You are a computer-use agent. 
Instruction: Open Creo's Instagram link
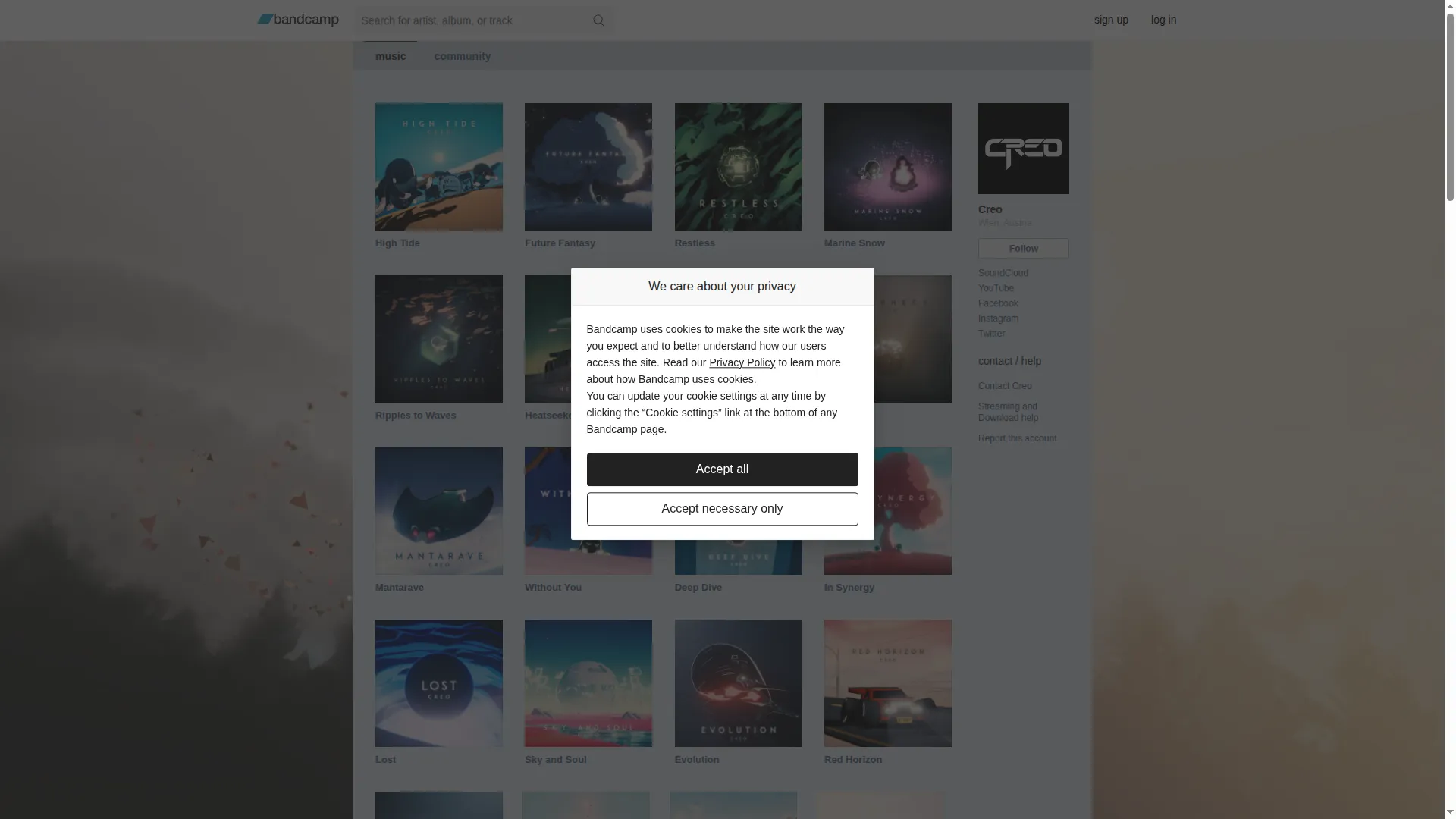point(998,318)
